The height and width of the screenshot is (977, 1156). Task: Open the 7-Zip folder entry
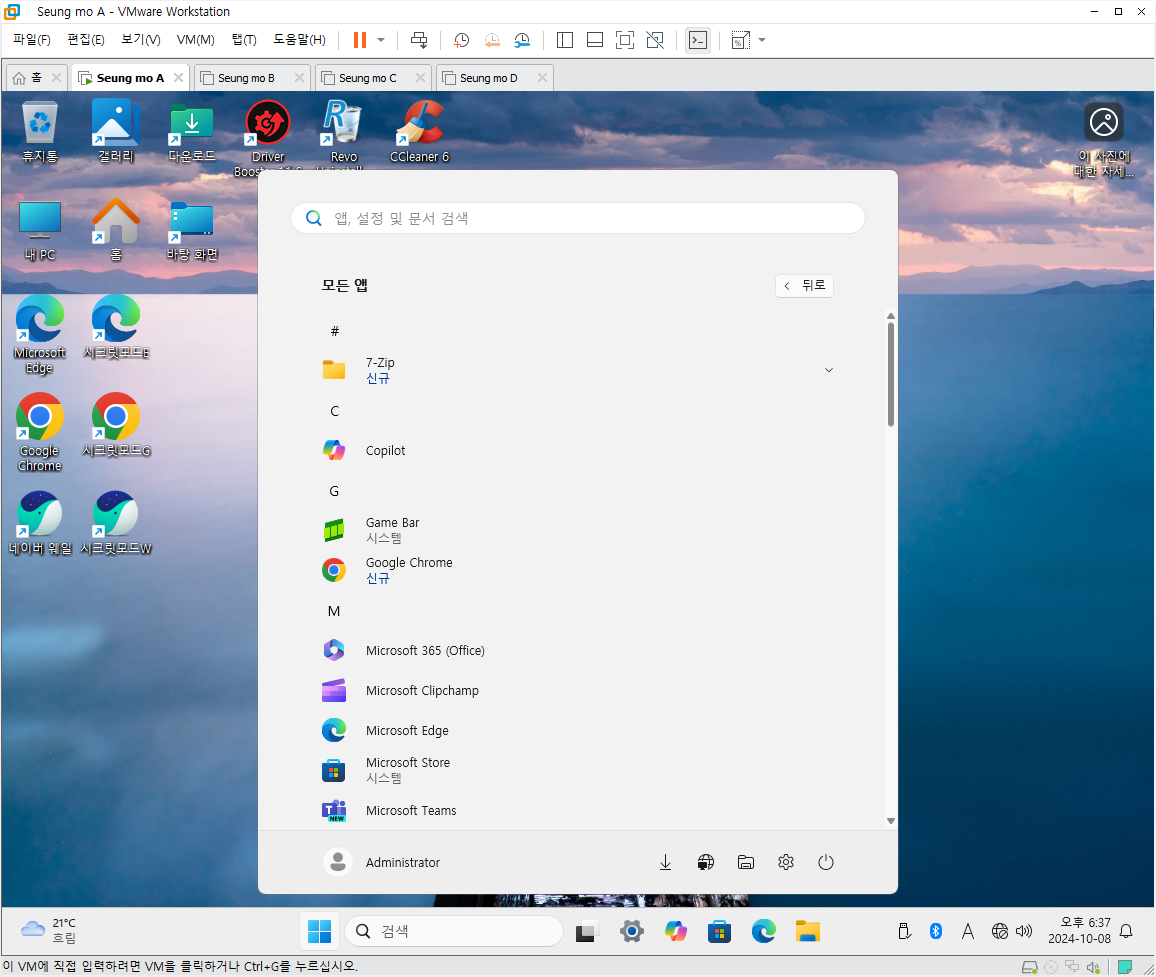(x=578, y=370)
